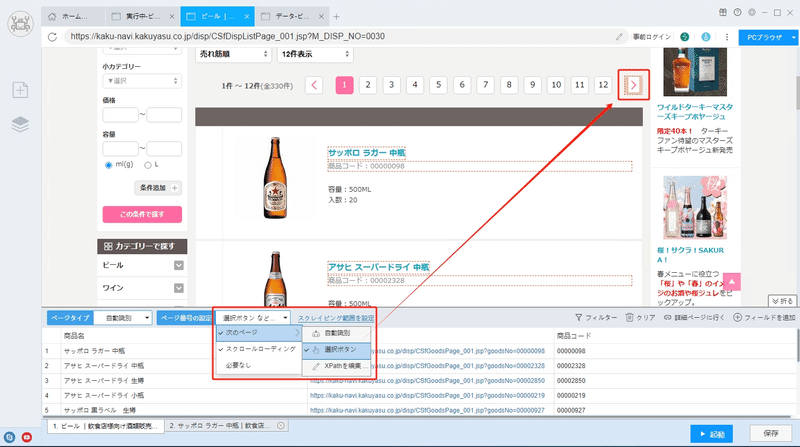Click the pink scroll-to-top arrow button
The image size is (800, 447).
(731, 282)
